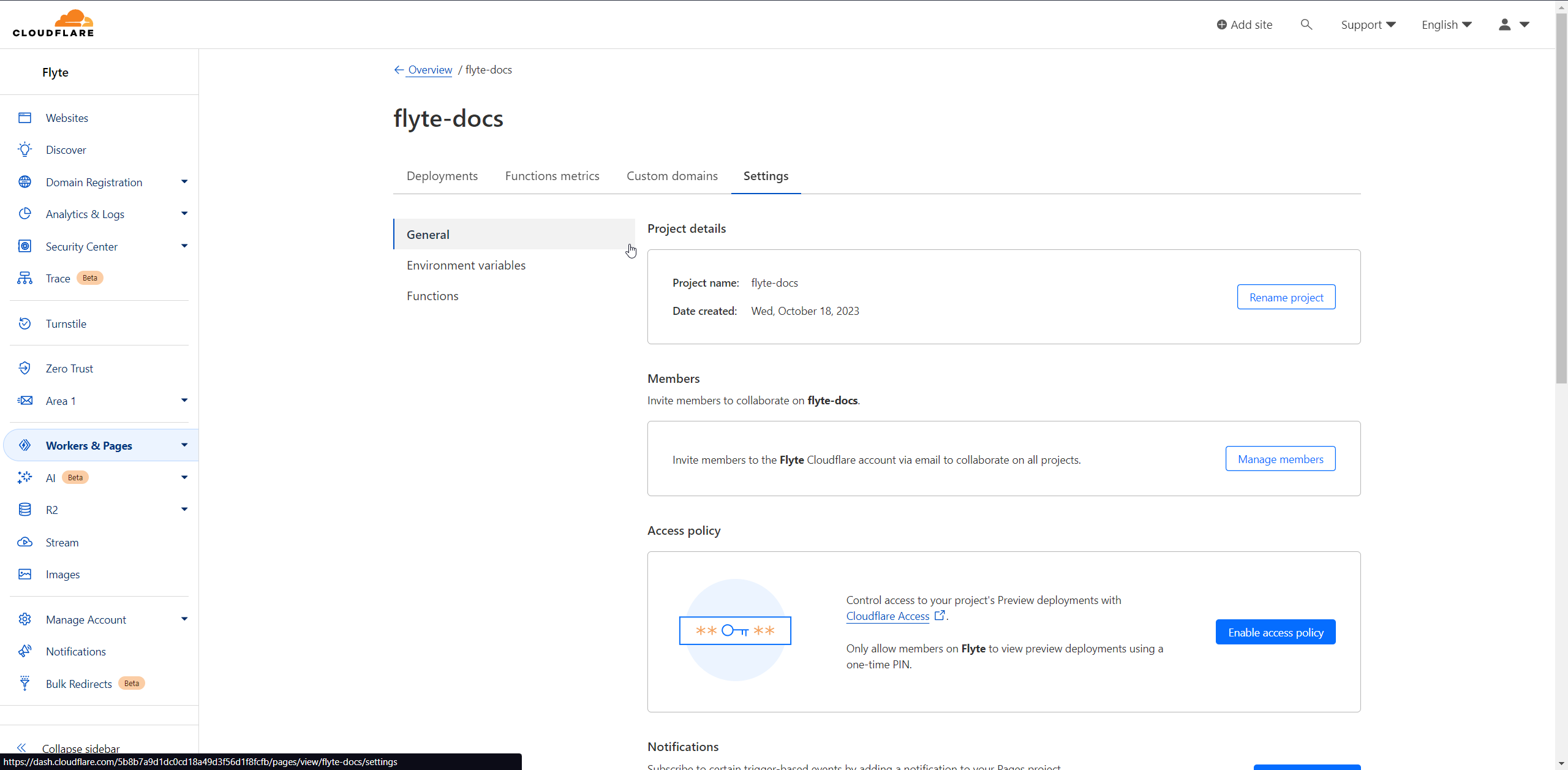
Task: Switch to the Custom domains tab
Action: [672, 176]
